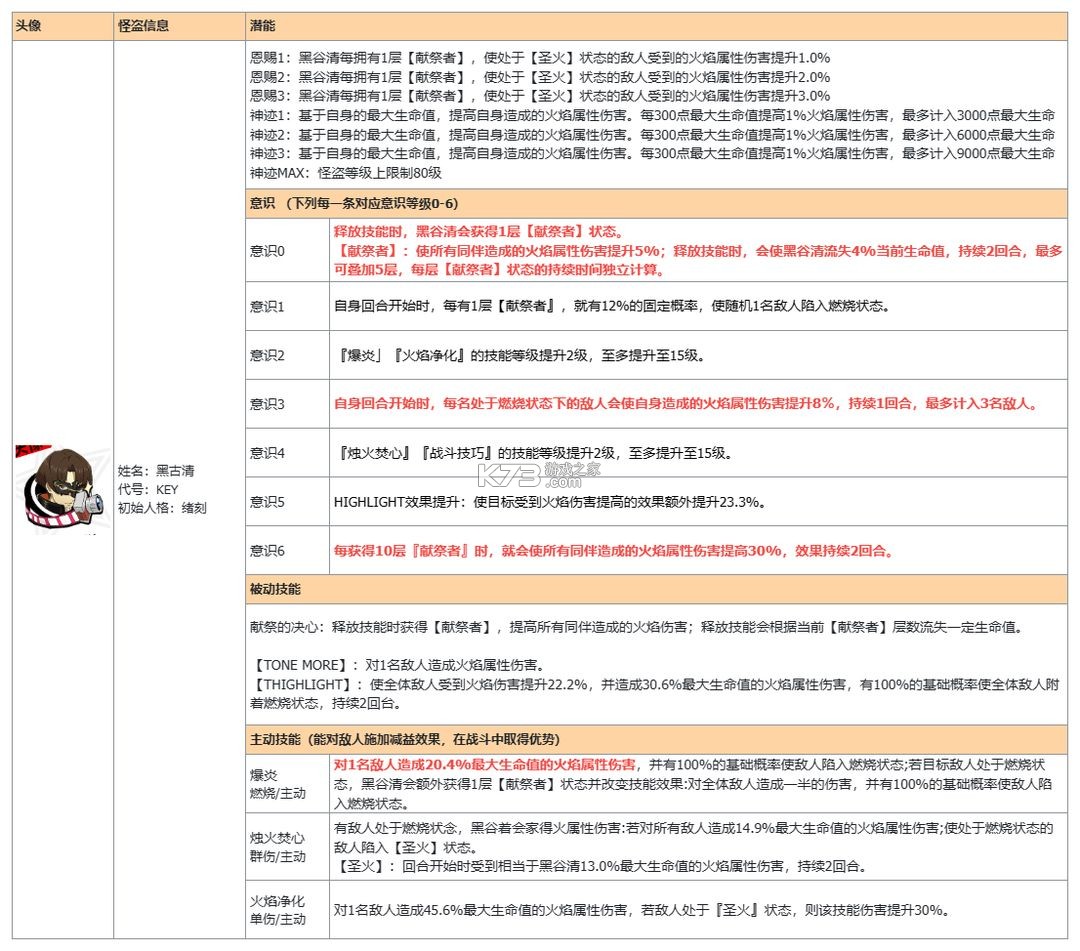Viewport: 1080px width, 951px height.
Task: Click the red ribbon icon on the avatar
Action: coord(33,447)
